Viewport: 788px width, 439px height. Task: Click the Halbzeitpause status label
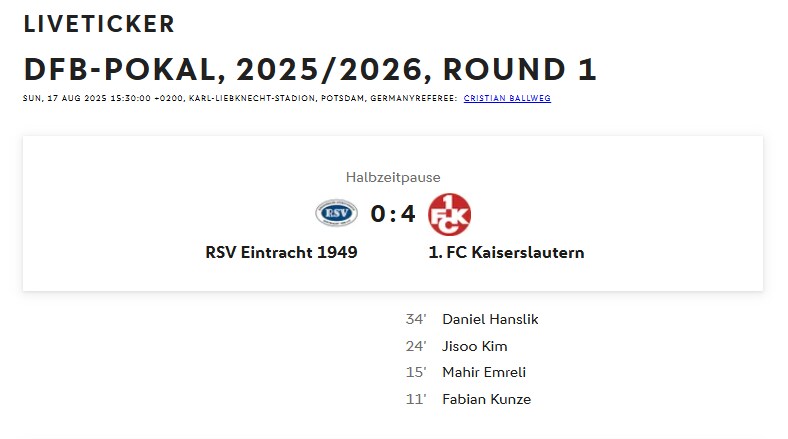393,177
